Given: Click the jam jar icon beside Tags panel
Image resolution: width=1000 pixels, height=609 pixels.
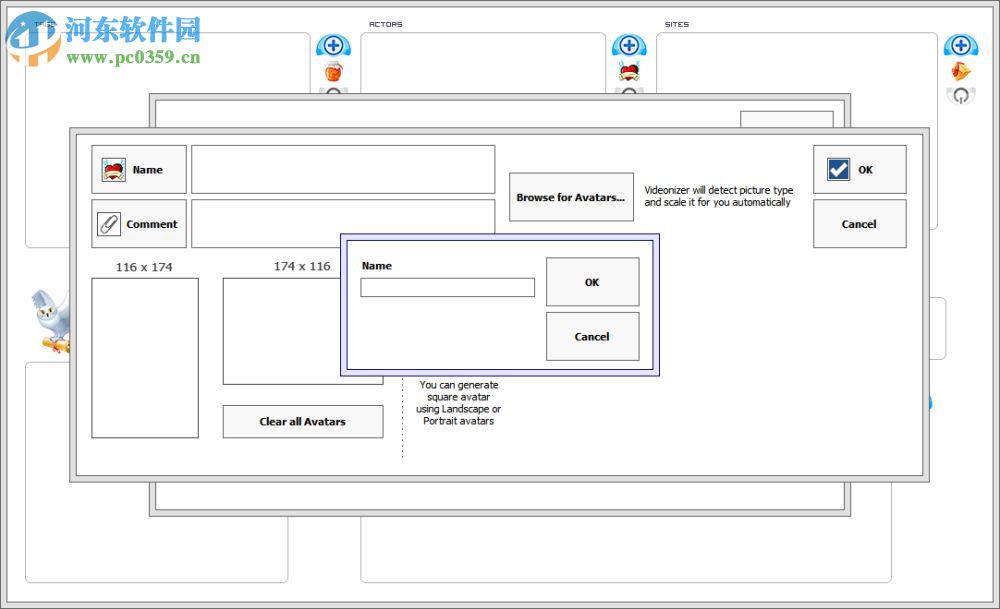Looking at the screenshot, I should click(333, 72).
